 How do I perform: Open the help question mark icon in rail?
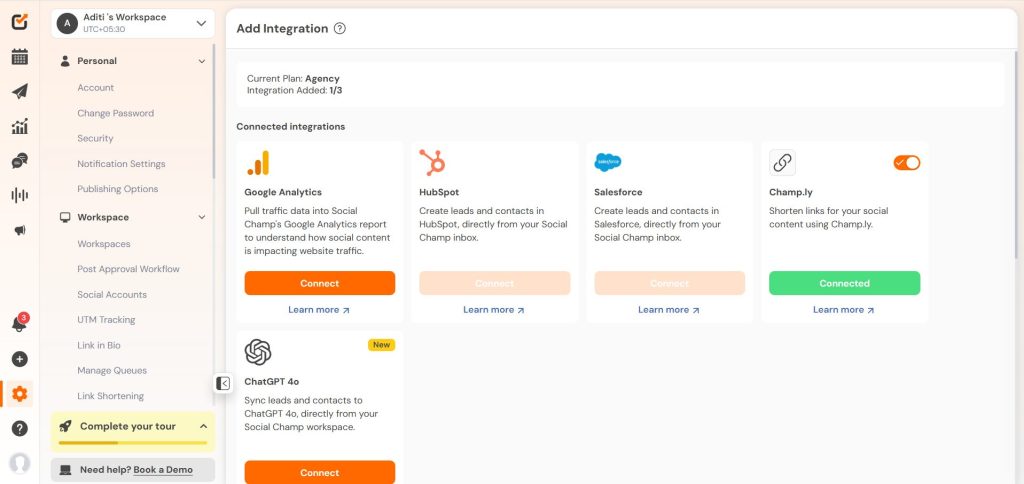click(x=20, y=428)
